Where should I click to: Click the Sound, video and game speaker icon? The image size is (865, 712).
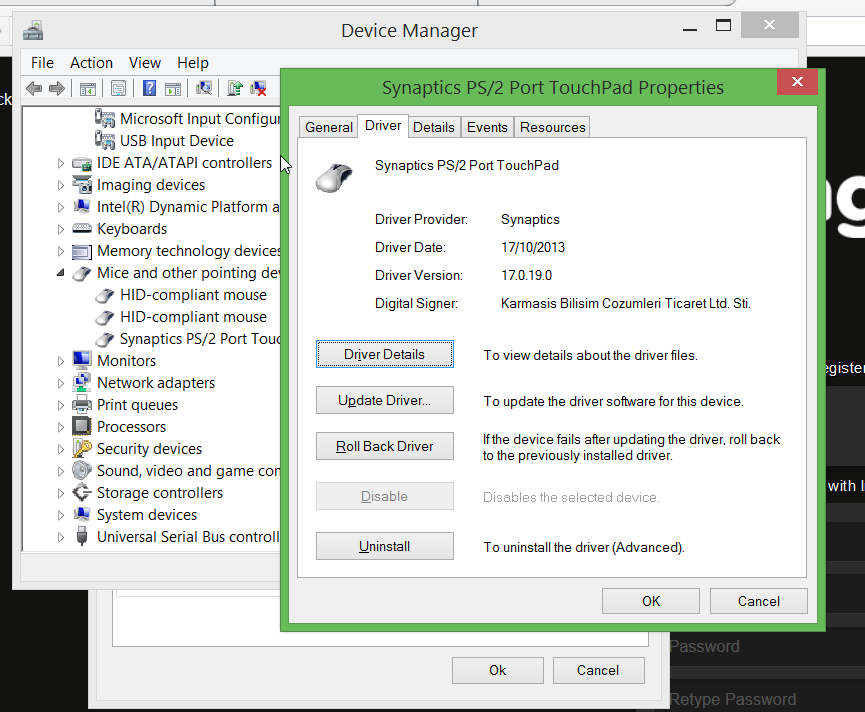tap(82, 470)
